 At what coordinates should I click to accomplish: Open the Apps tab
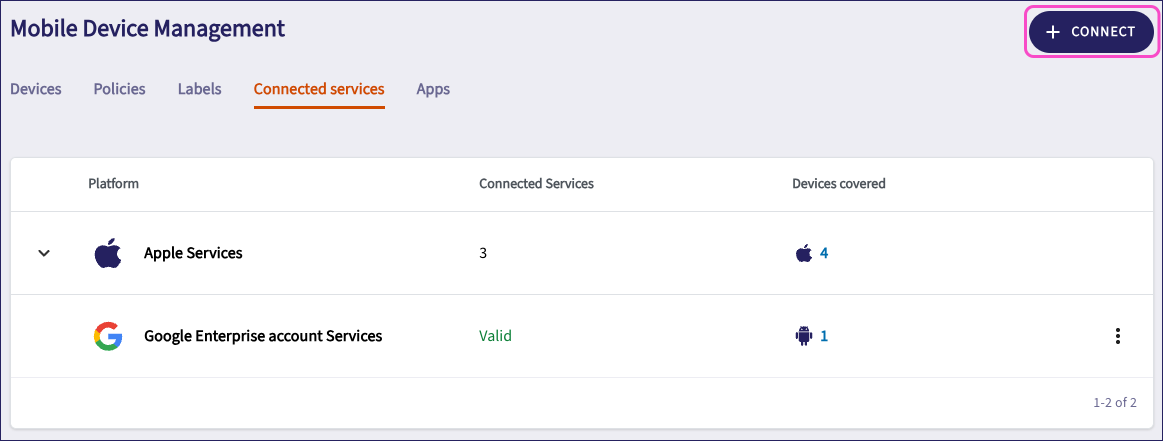coord(433,89)
